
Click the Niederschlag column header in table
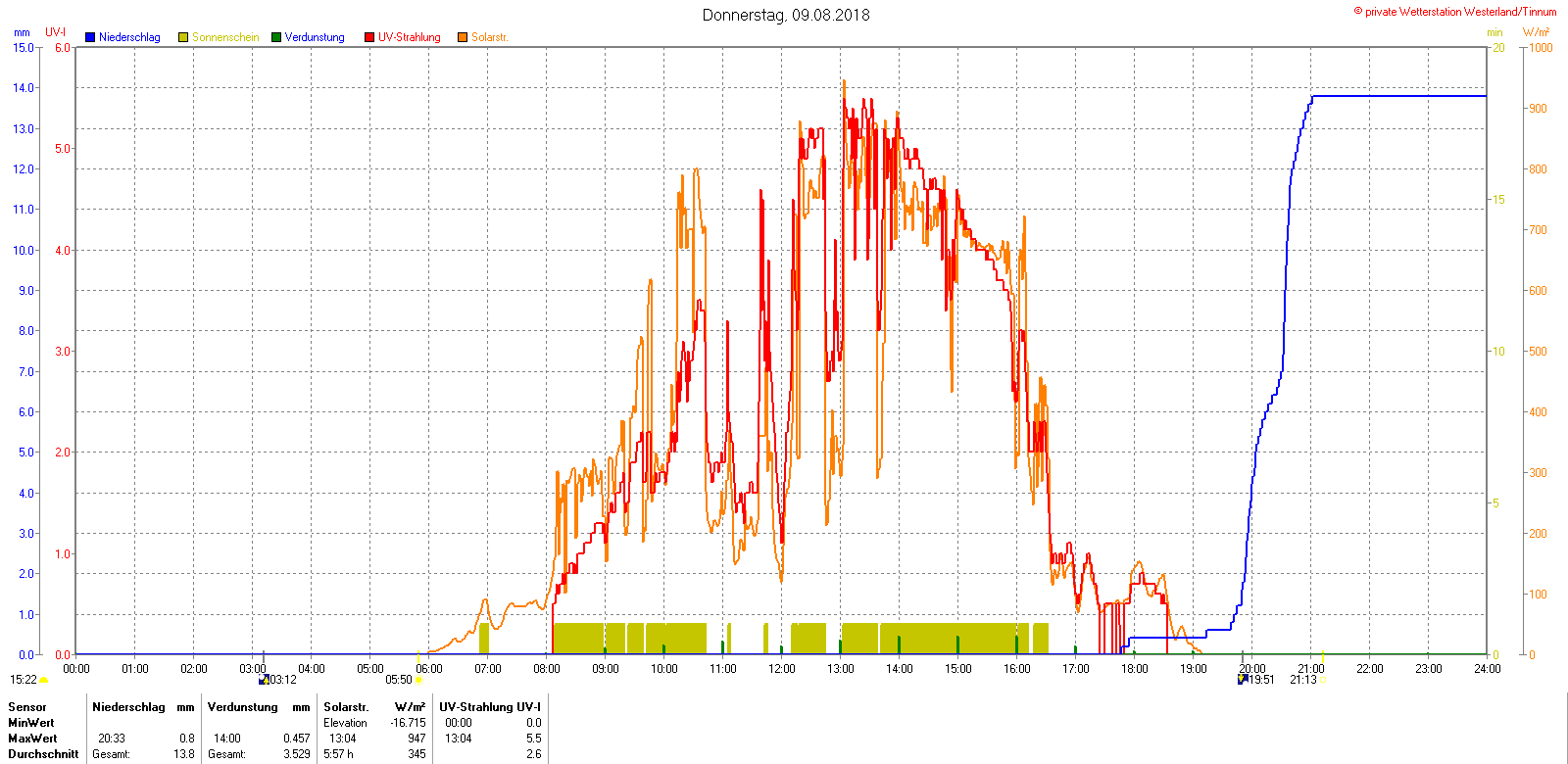pyautogui.click(x=128, y=707)
